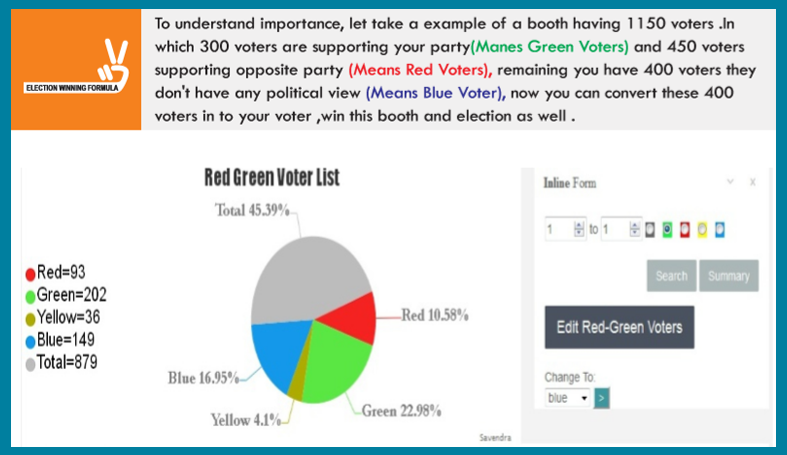Select the Yellow=36 legend item
Viewport: 787px width, 455px height.
[63, 317]
